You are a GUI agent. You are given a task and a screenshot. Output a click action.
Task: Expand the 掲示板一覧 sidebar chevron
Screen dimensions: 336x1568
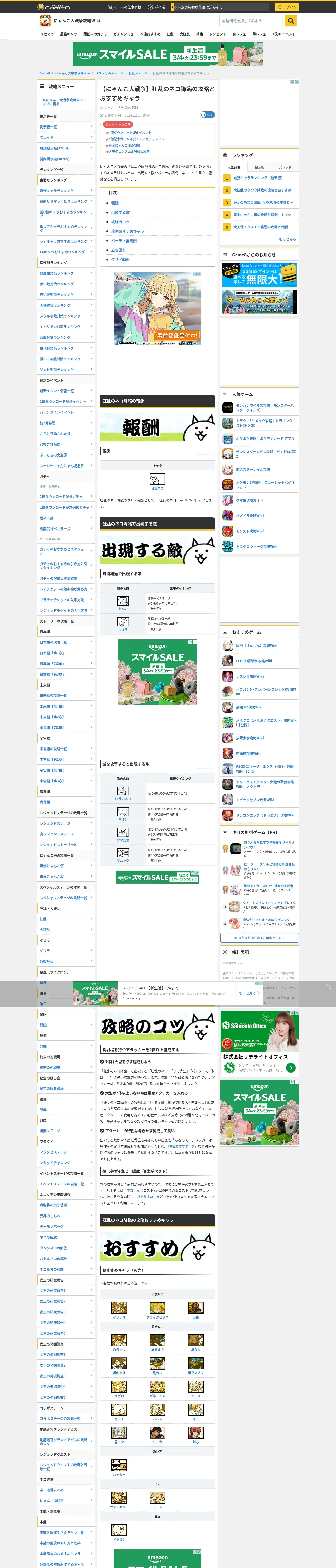(92, 126)
